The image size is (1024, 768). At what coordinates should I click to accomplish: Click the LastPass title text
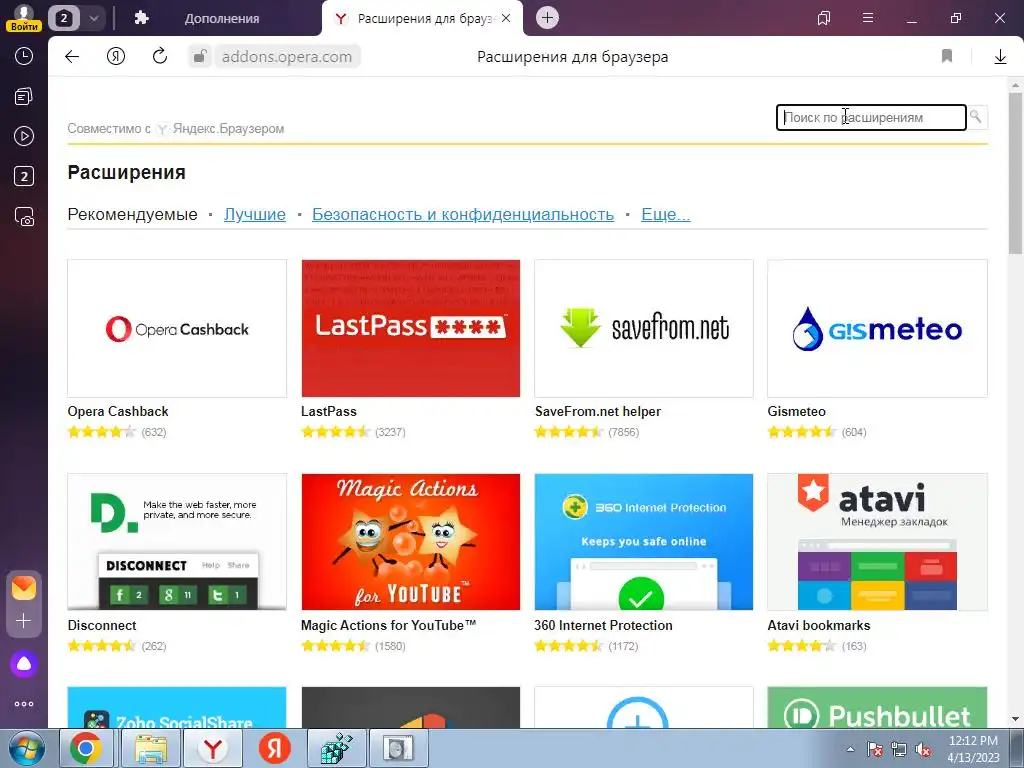tap(328, 411)
